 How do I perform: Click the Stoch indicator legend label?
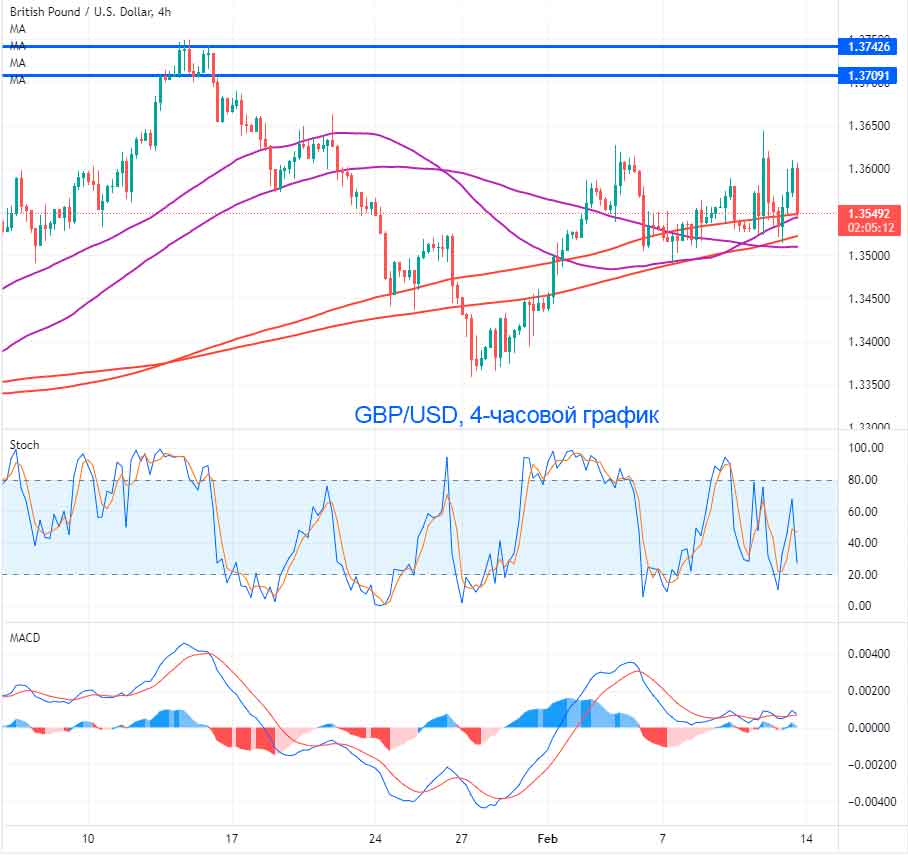click(23, 445)
